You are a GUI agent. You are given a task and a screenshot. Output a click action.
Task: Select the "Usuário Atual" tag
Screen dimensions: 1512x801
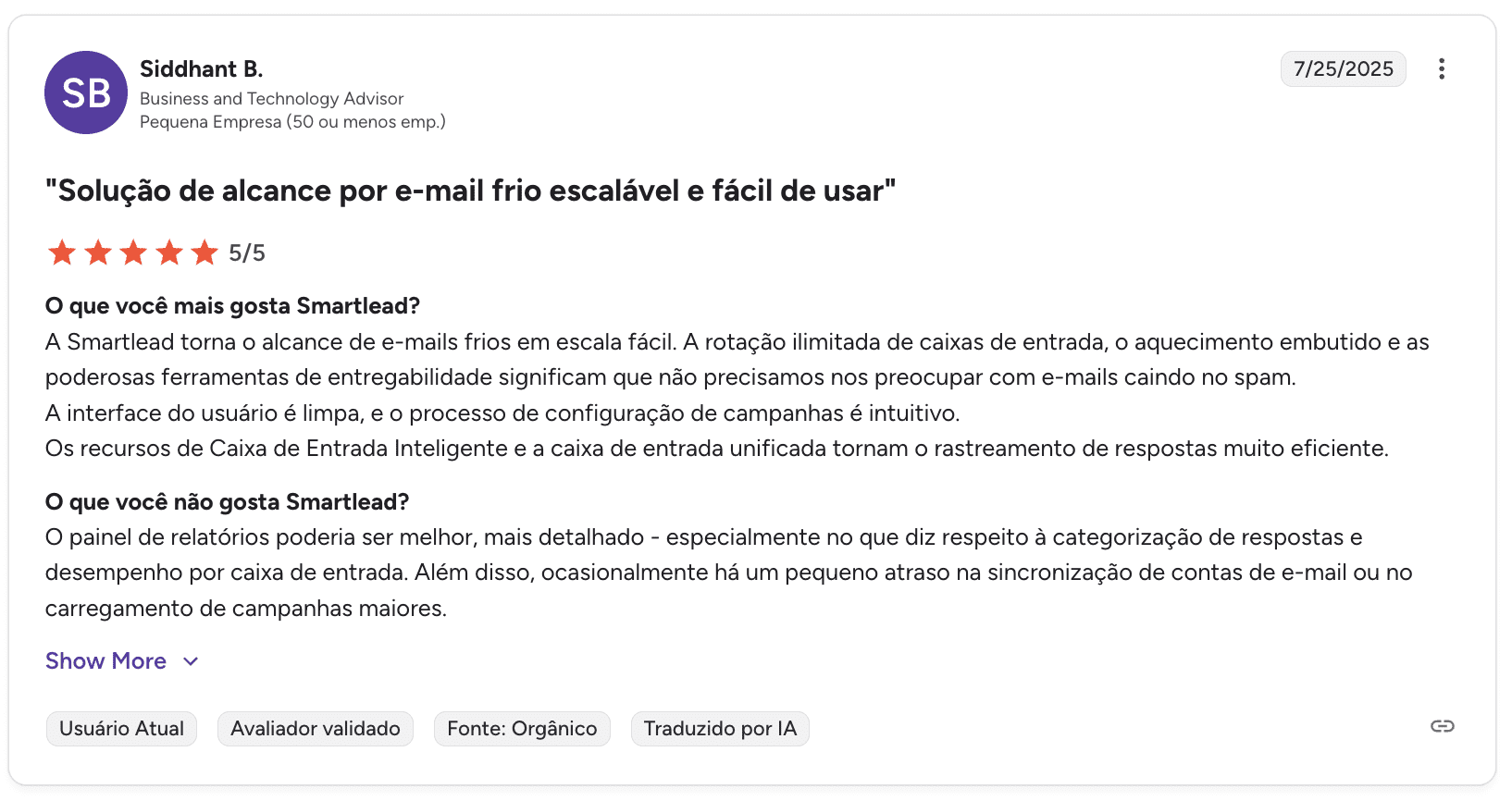pyautogui.click(x=121, y=729)
